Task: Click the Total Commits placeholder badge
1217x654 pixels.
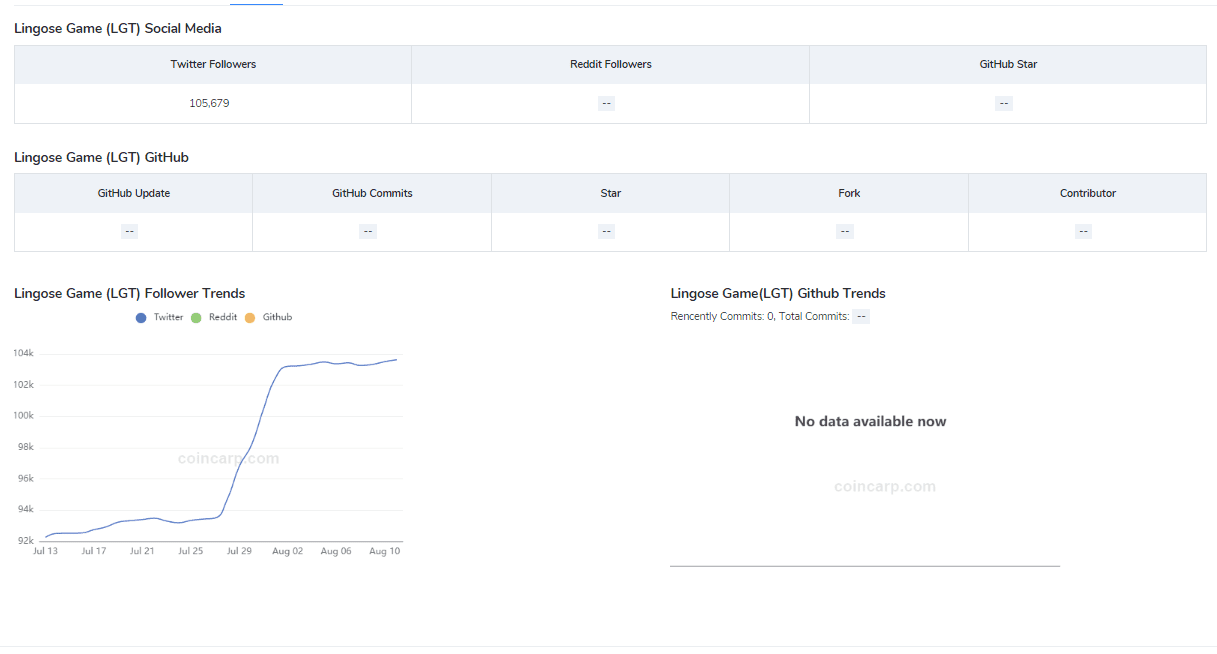Action: click(861, 317)
